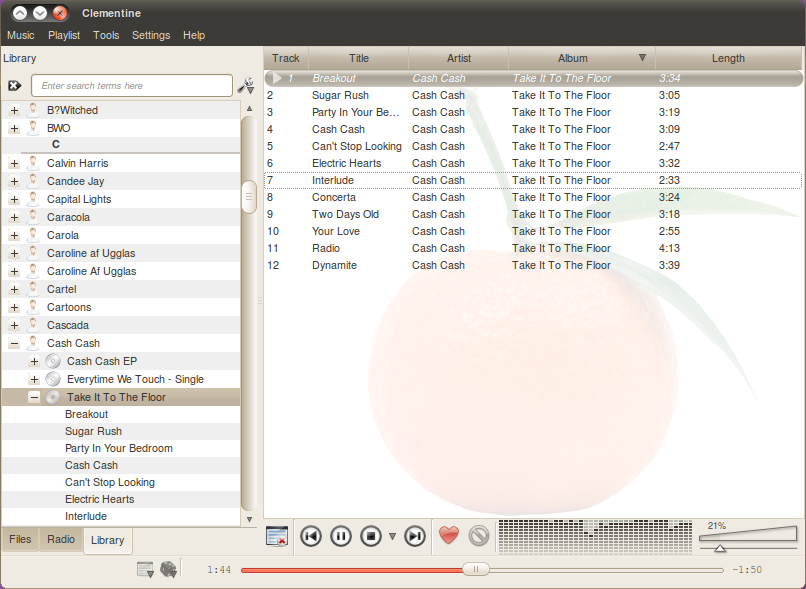The image size is (806, 589).
Task: Sort playlist by Artist column
Action: click(x=459, y=58)
